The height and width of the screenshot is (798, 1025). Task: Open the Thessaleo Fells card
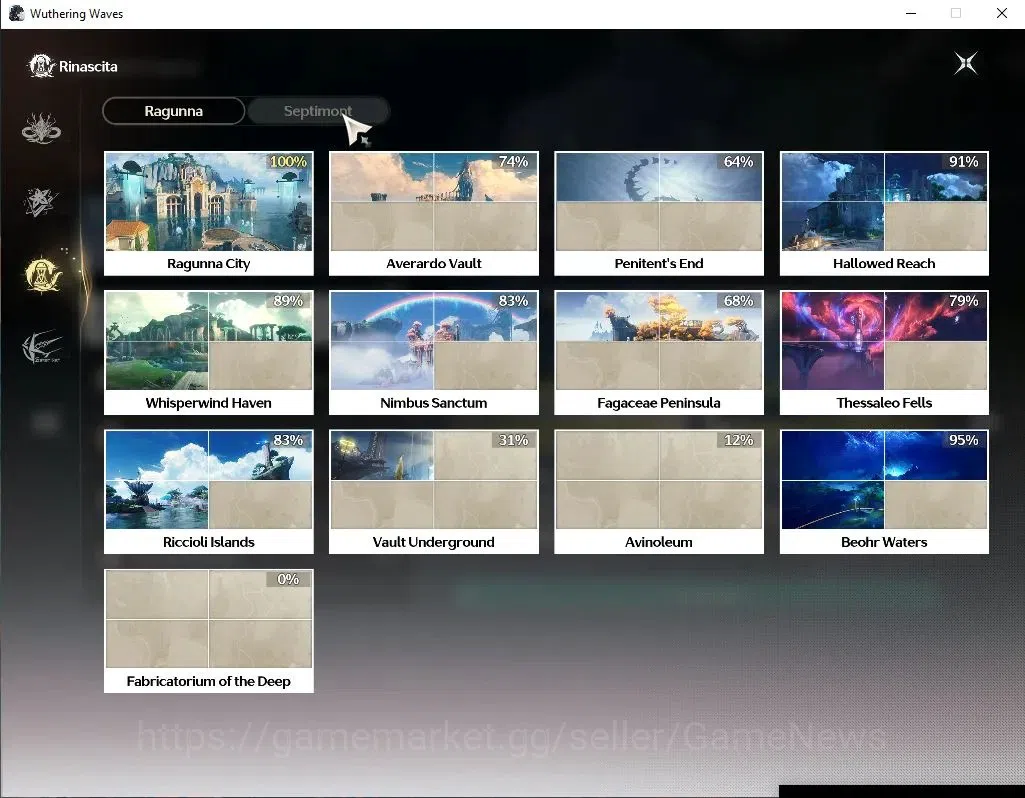[884, 352]
